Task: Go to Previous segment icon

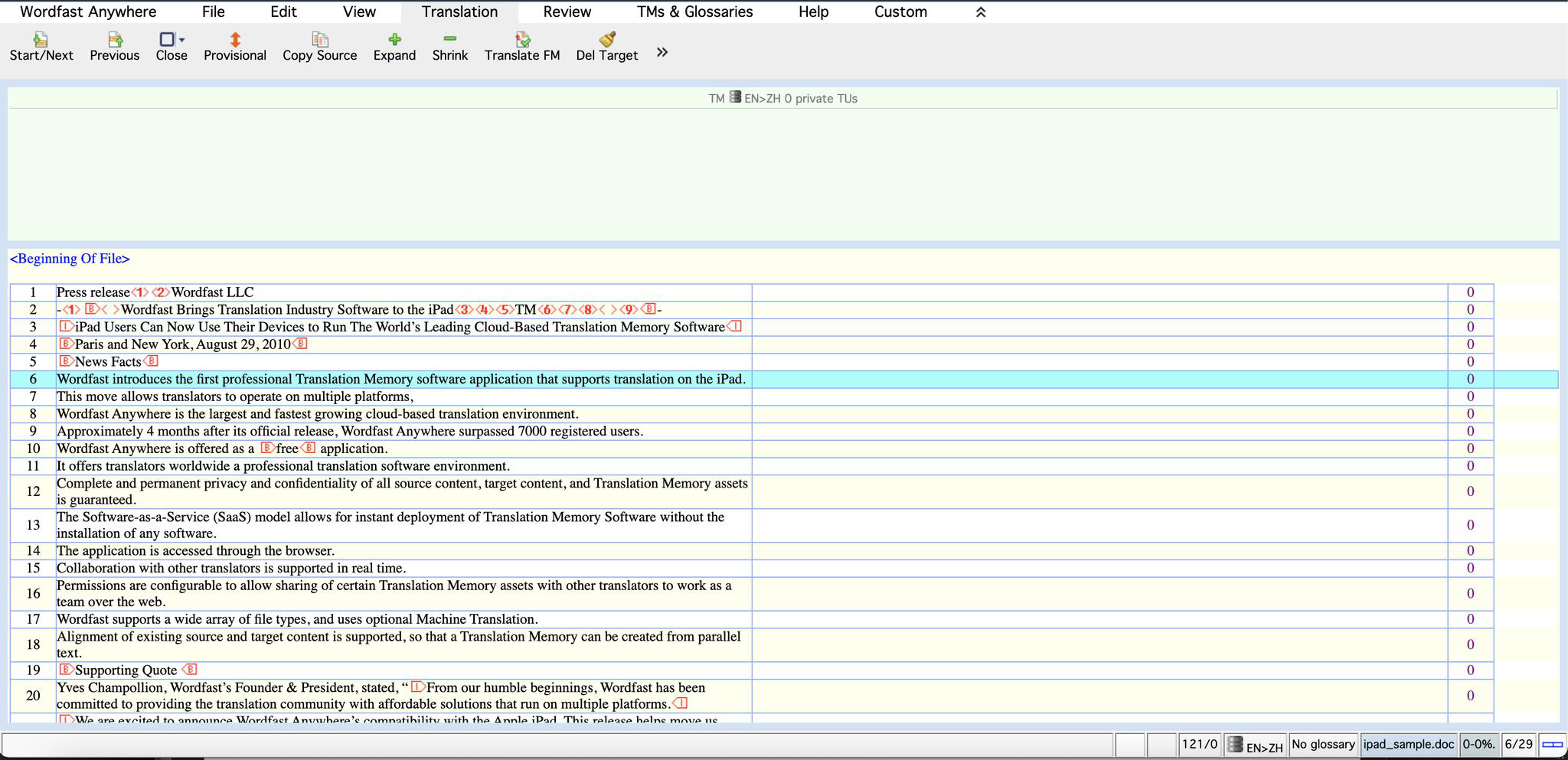Action: [x=115, y=38]
